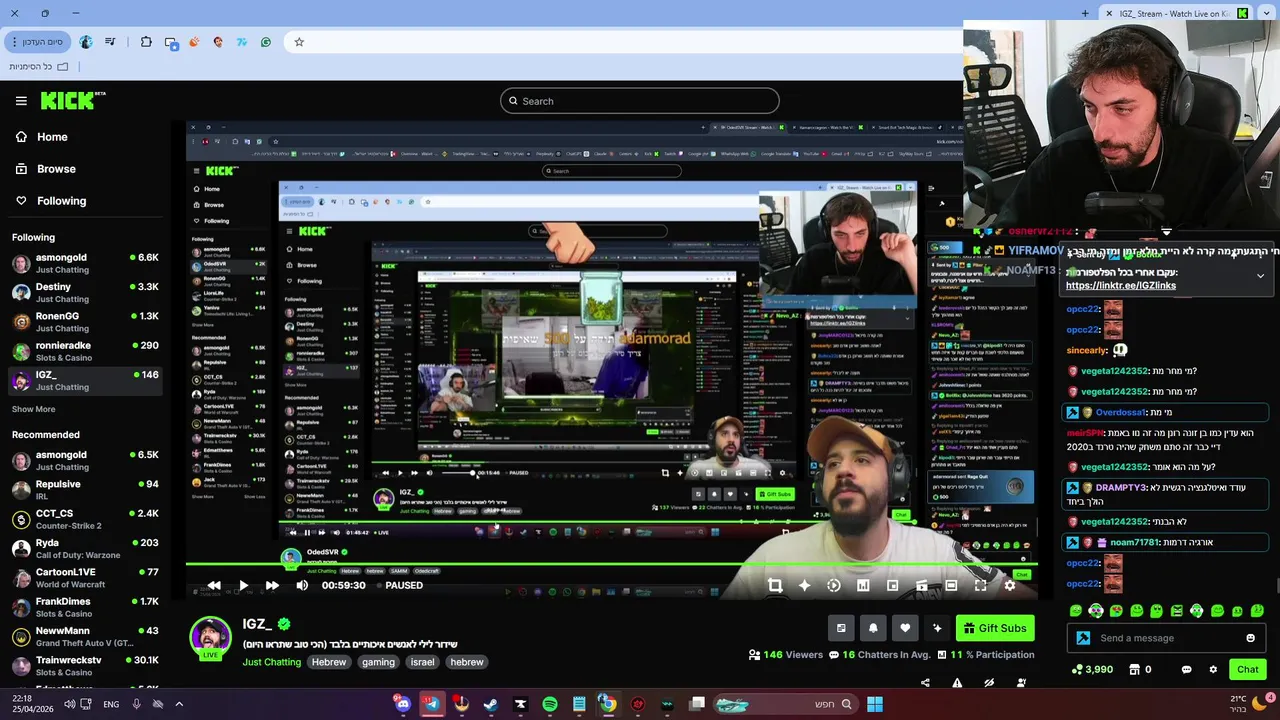The height and width of the screenshot is (720, 1280).
Task: Open playback speed icon in player
Action: (834, 586)
